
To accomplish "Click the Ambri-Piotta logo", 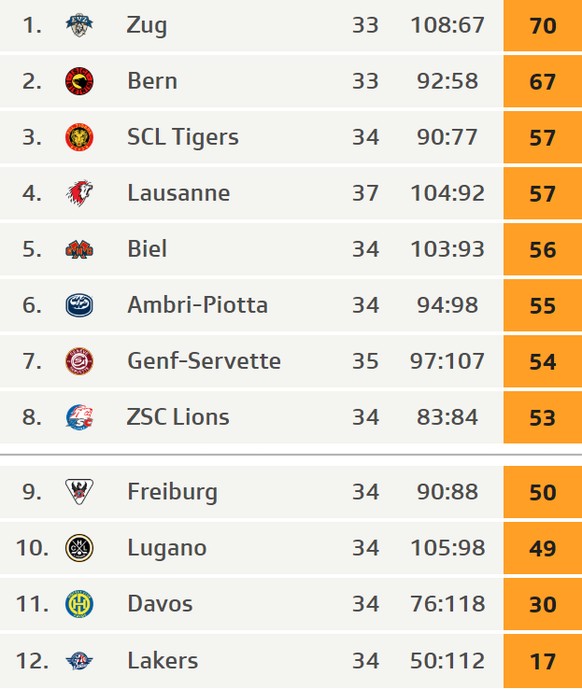I will pos(79,305).
